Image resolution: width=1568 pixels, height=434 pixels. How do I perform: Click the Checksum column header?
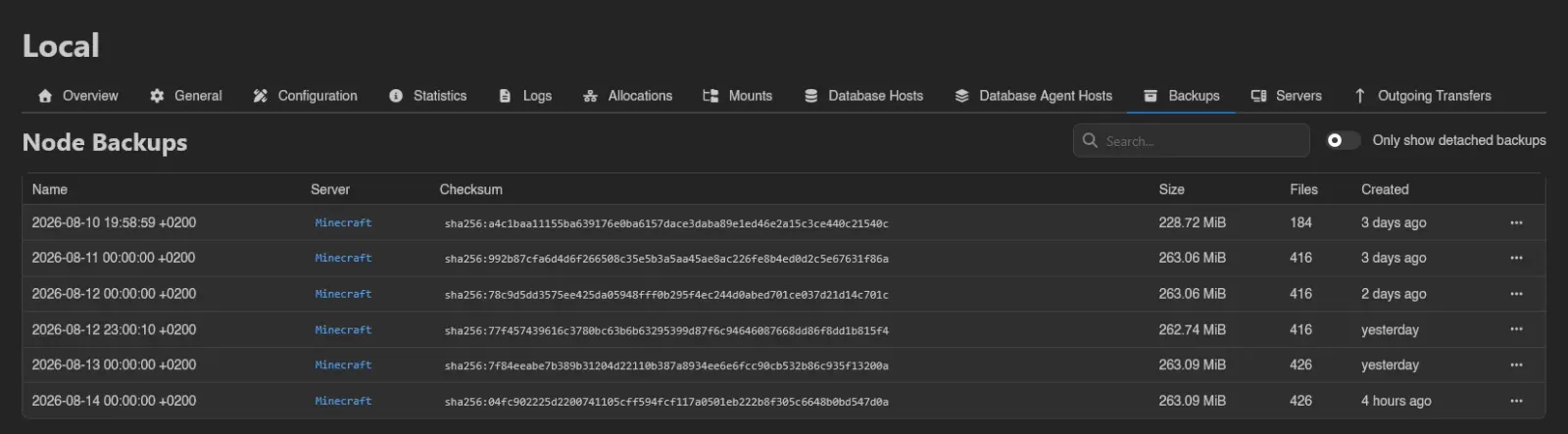click(x=470, y=189)
